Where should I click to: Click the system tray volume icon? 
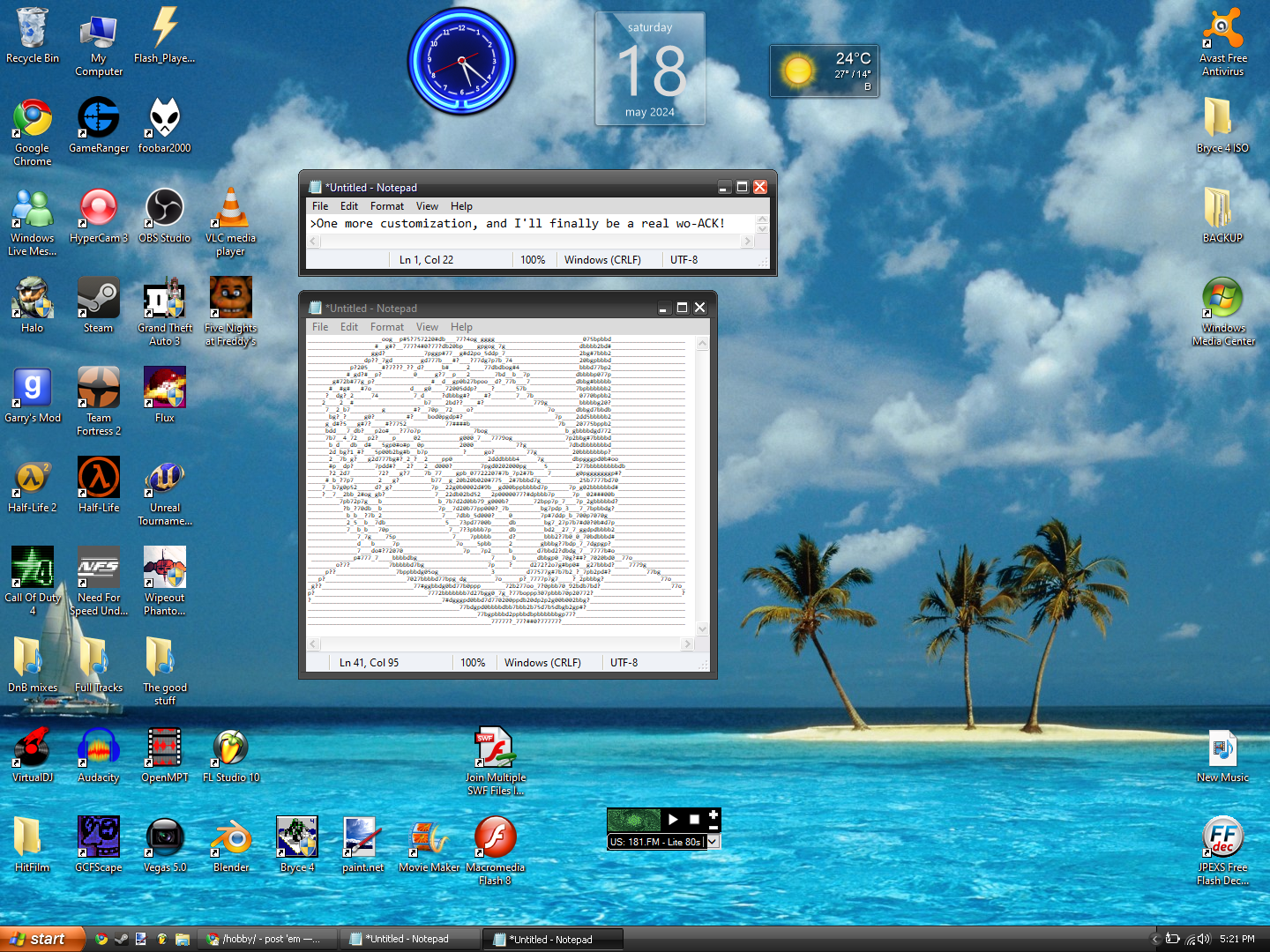click(1204, 939)
